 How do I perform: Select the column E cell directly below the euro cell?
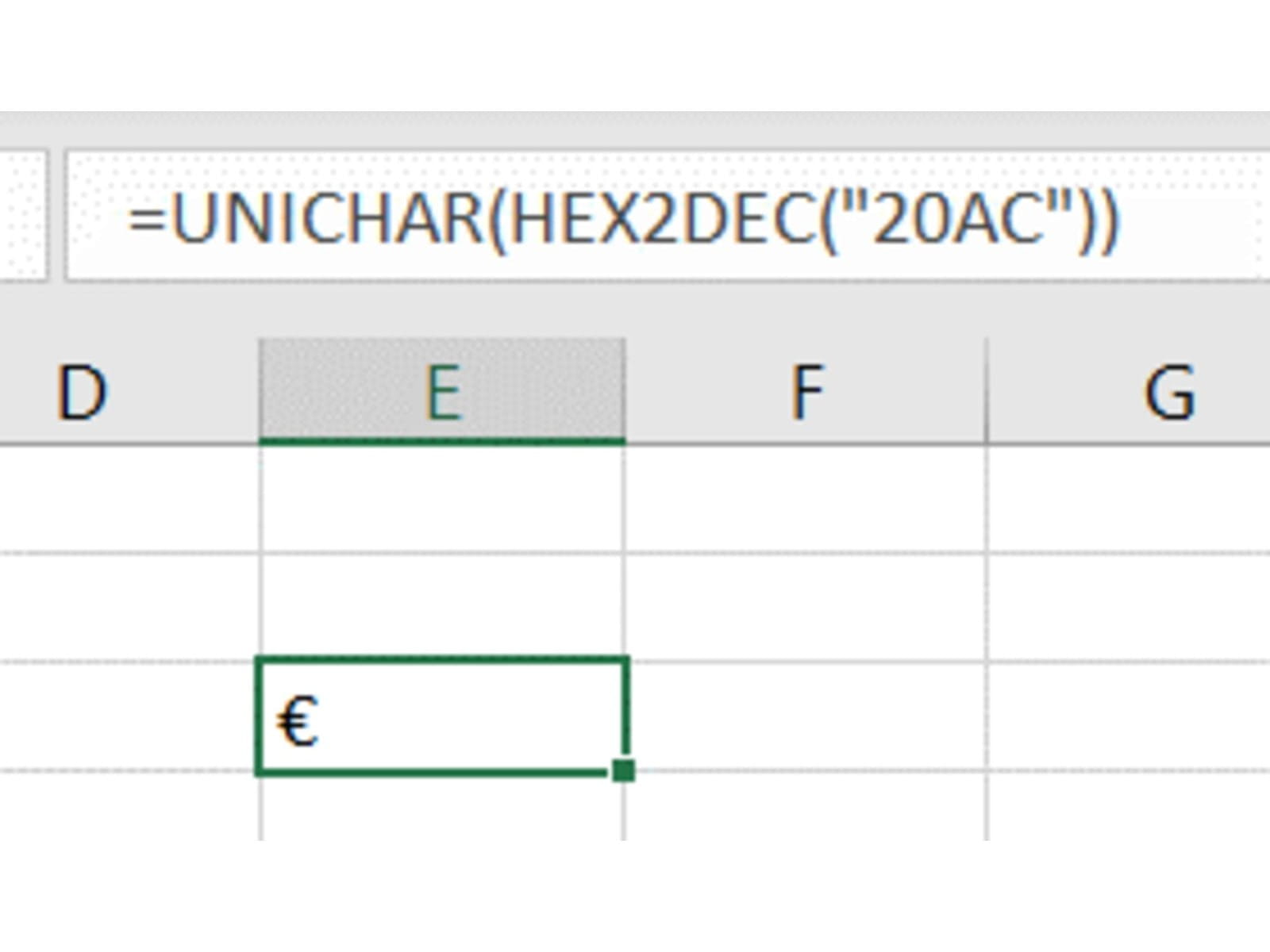(x=442, y=805)
